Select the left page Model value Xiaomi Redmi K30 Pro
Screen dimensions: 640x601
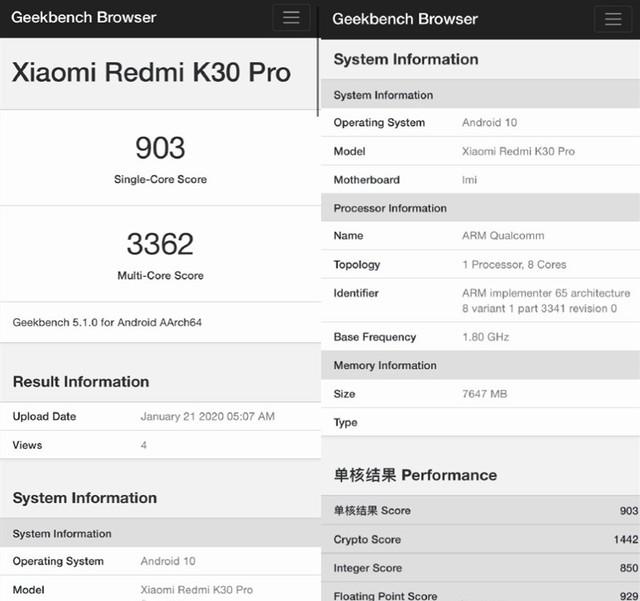click(197, 590)
